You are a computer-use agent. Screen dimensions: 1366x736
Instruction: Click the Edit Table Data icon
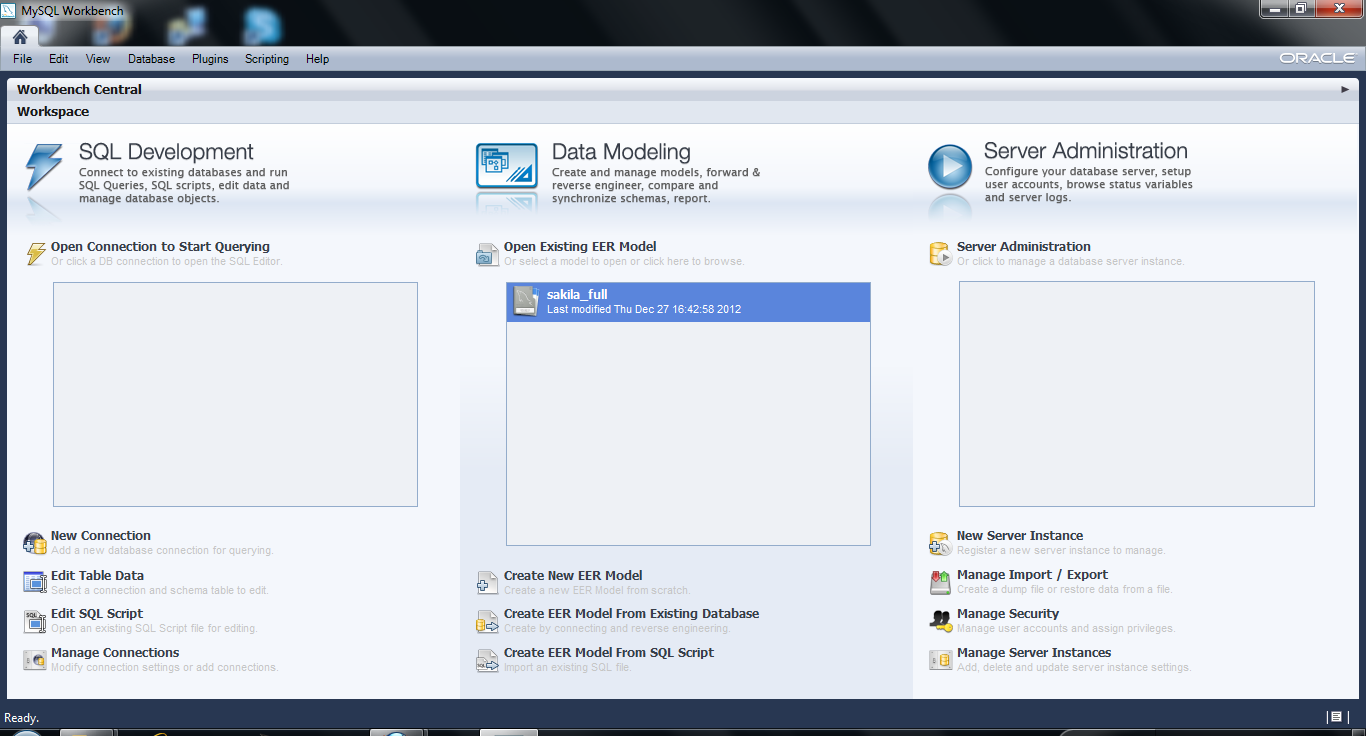(x=35, y=582)
